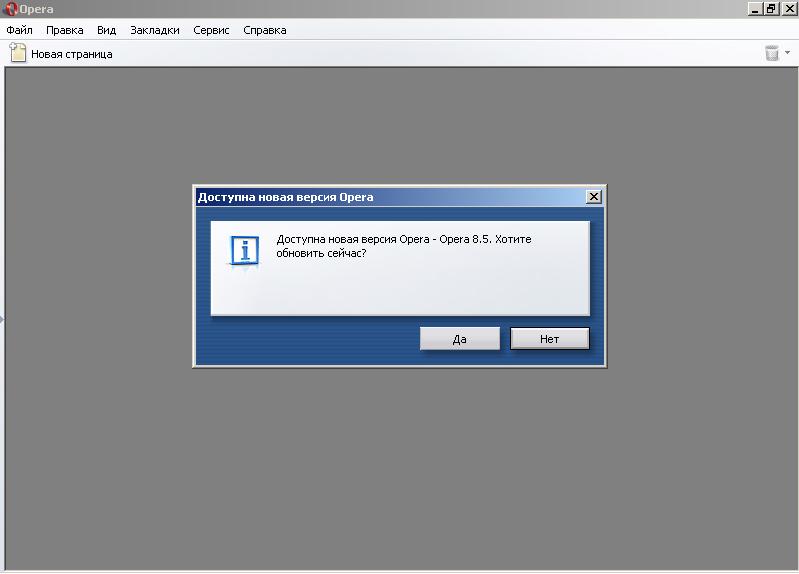This screenshot has width=799, height=574.
Task: Expand the trash can dropdown arrow
Action: pyautogui.click(x=788, y=53)
